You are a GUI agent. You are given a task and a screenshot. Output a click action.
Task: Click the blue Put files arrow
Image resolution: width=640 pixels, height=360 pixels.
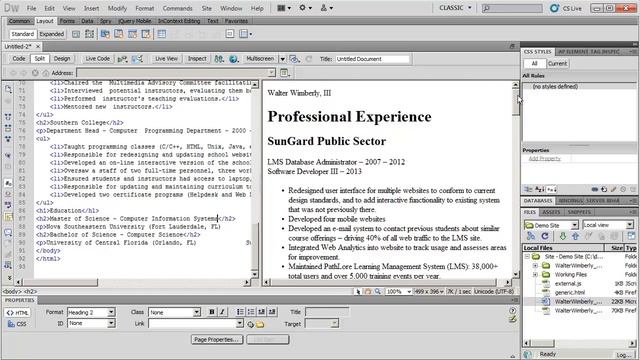tap(575, 236)
